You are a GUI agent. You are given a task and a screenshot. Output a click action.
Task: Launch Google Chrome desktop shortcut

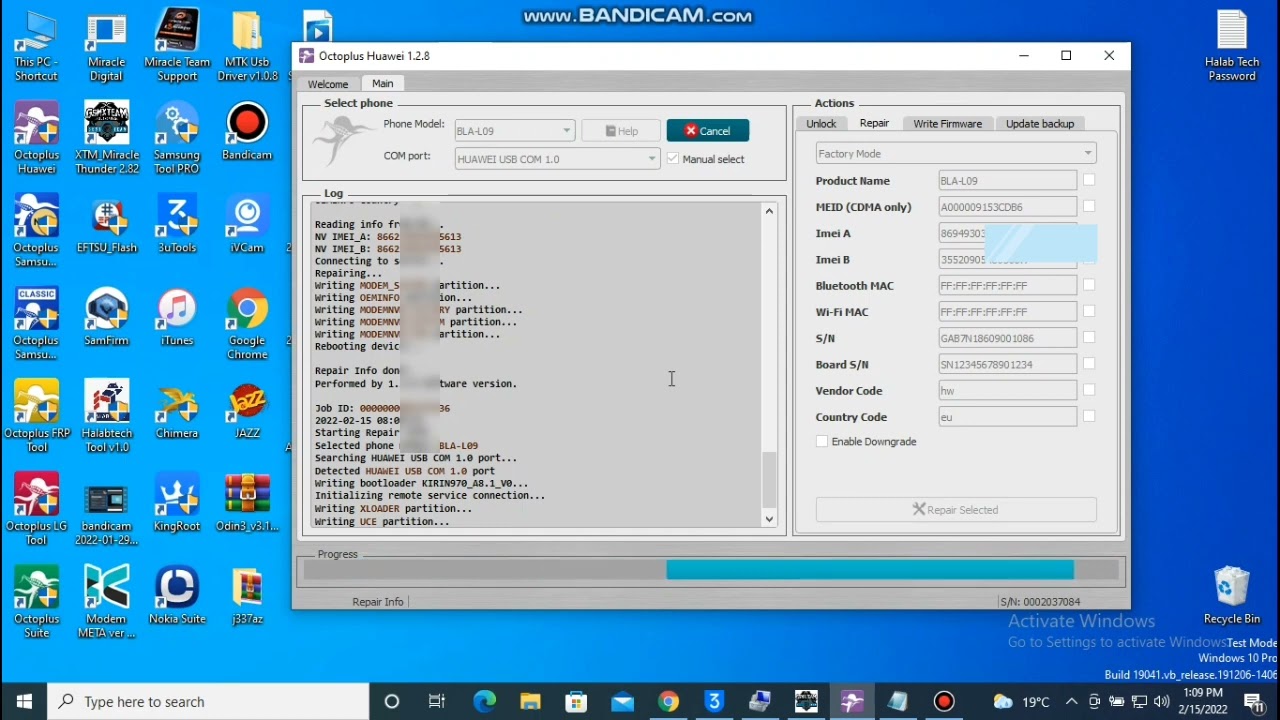pyautogui.click(x=247, y=324)
